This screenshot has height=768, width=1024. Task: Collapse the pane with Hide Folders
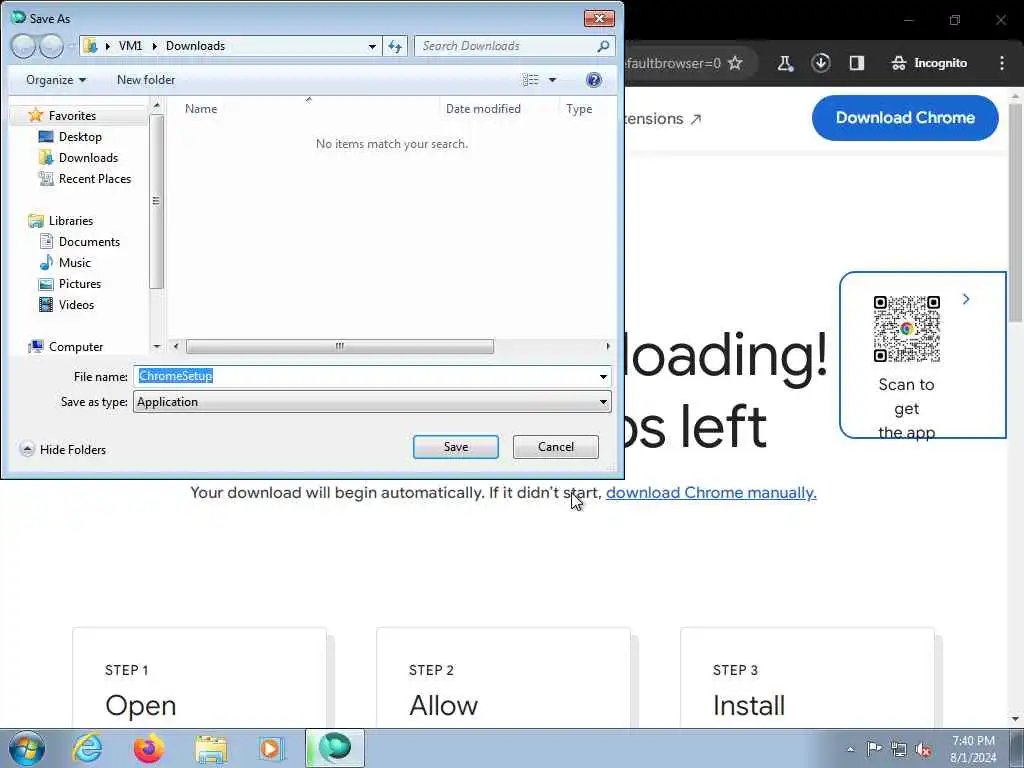63,449
